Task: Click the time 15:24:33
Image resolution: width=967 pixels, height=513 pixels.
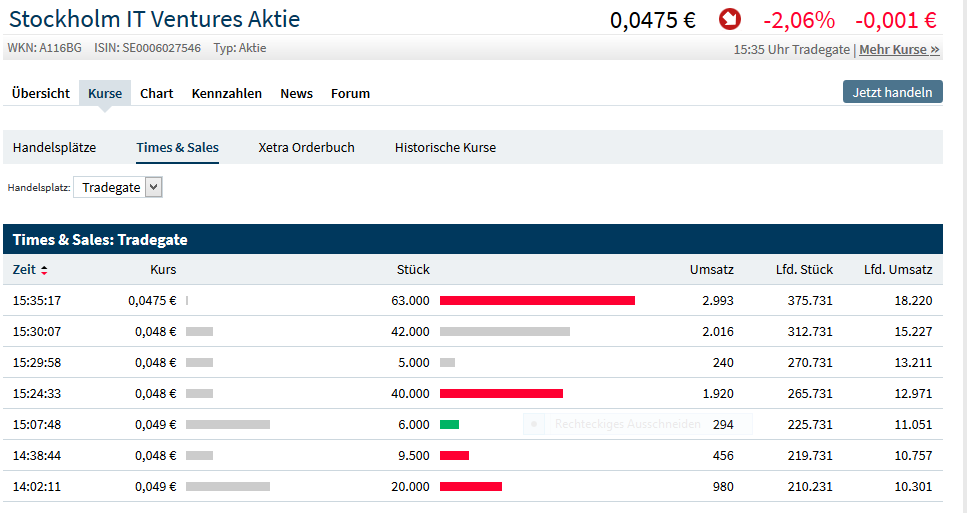Action: 37,393
